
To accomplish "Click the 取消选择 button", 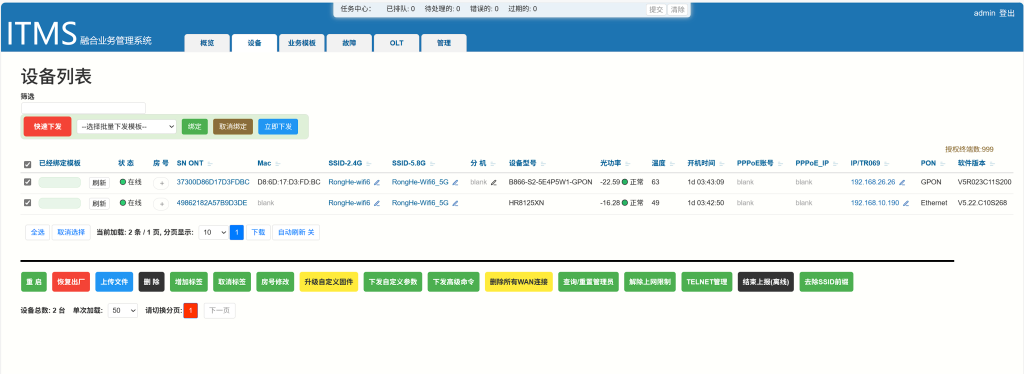I will point(71,232).
